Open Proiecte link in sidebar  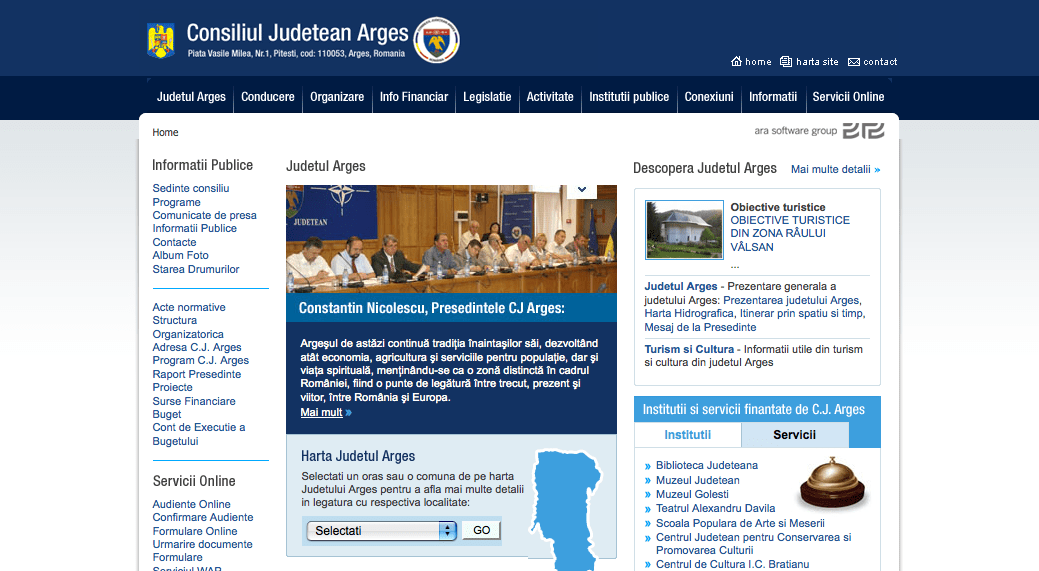172,388
